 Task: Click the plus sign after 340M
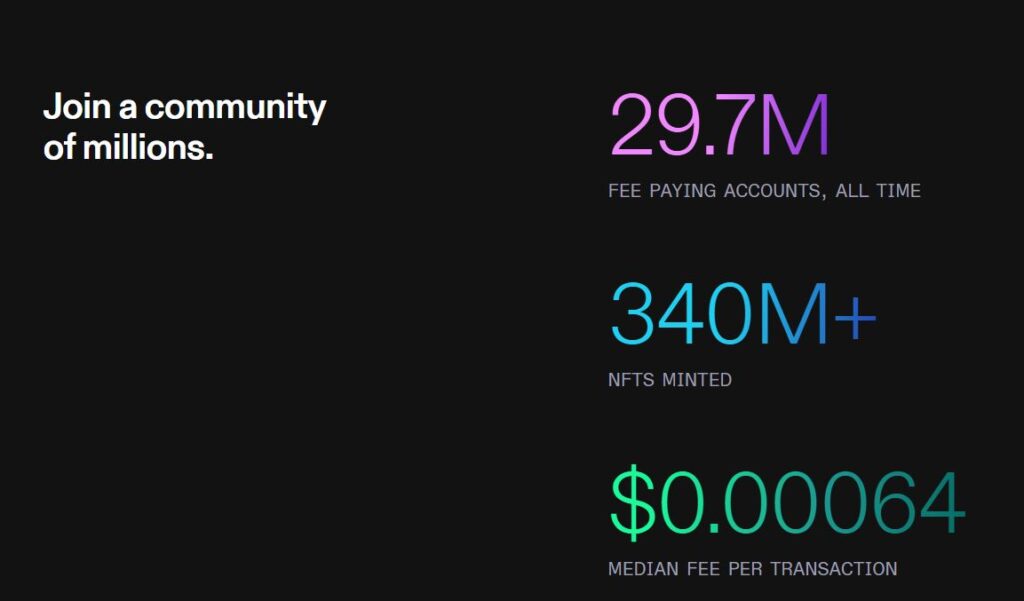[852, 317]
